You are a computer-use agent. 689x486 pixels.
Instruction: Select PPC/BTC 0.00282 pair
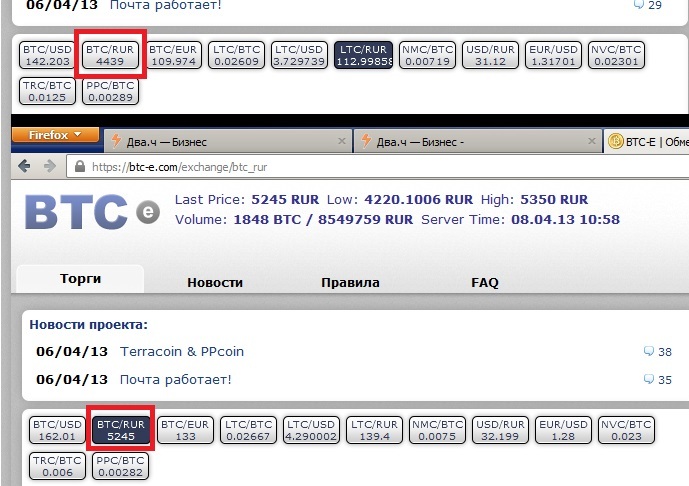tap(120, 466)
